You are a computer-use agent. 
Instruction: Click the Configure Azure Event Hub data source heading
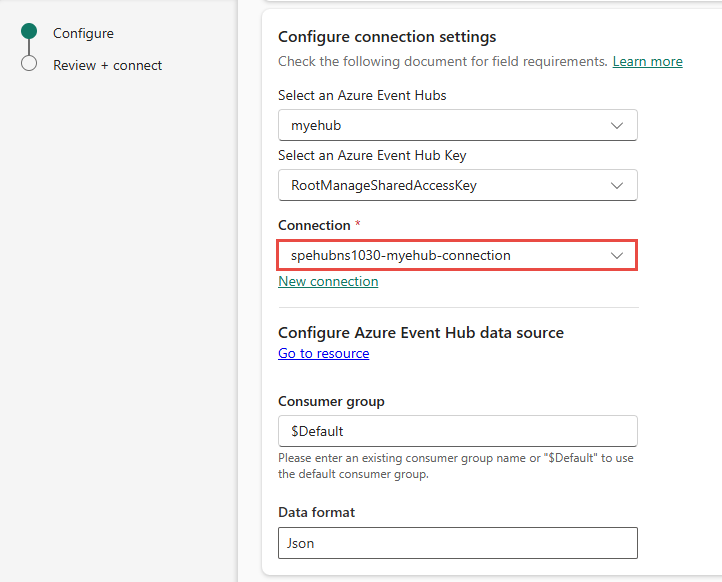tap(420, 333)
